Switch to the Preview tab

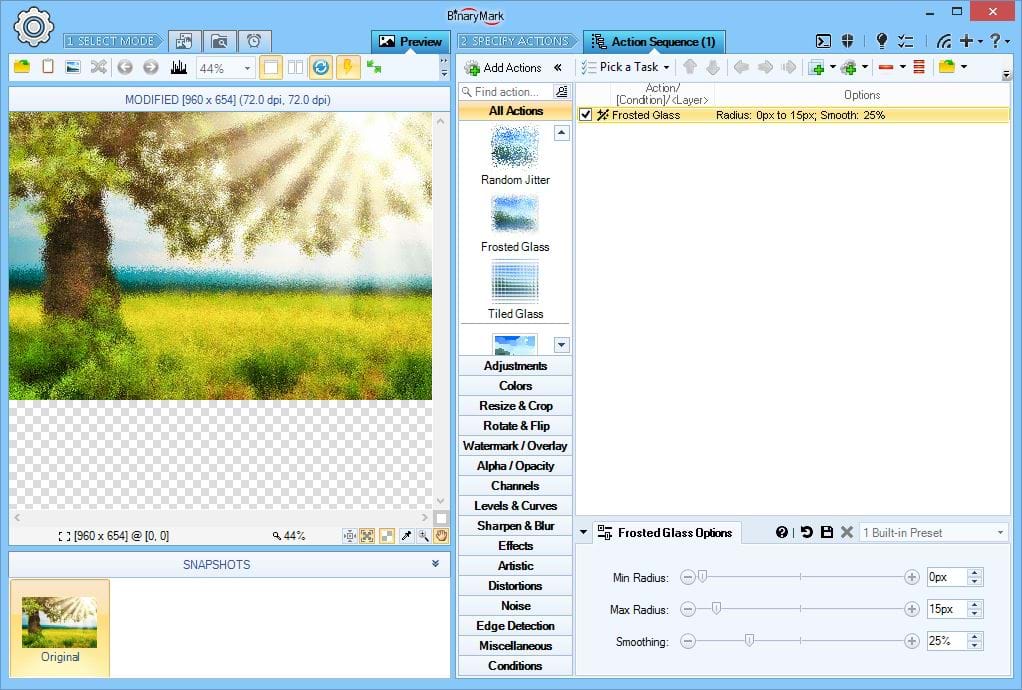click(410, 42)
